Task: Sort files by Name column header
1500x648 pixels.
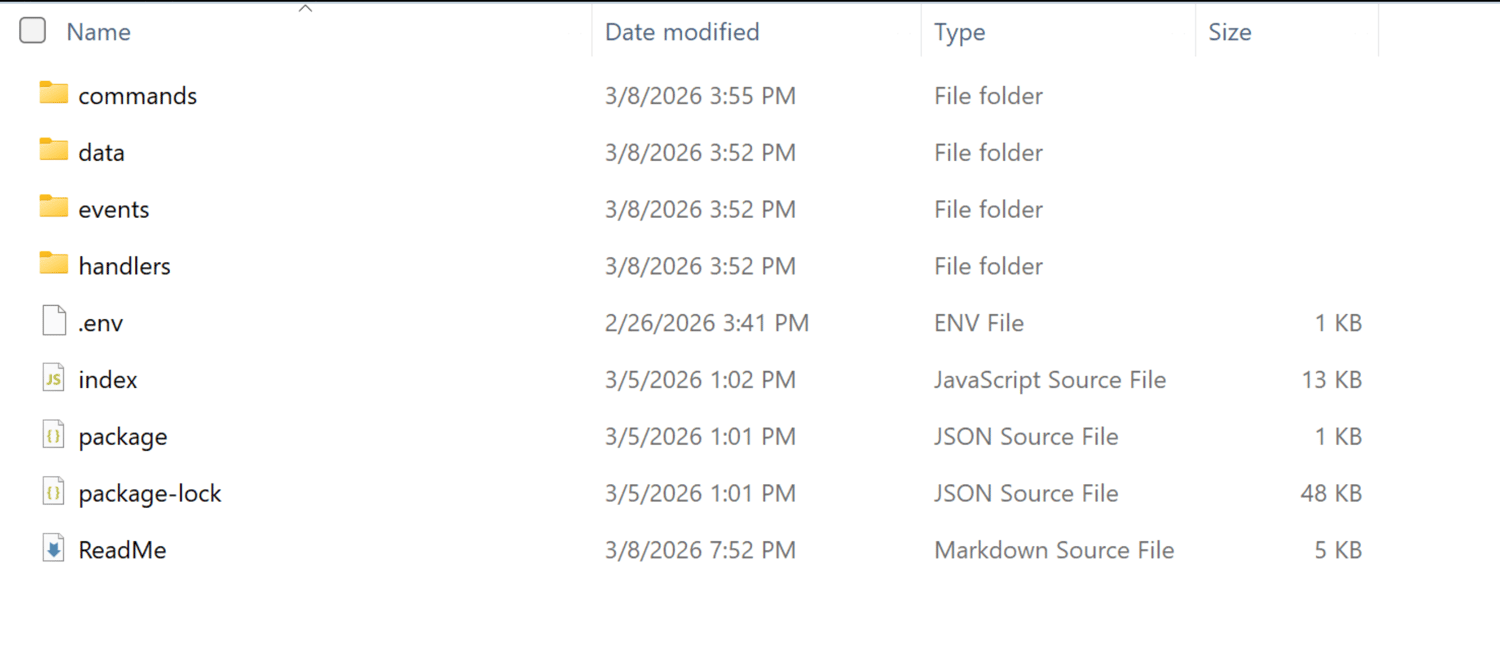Action: 99,32
